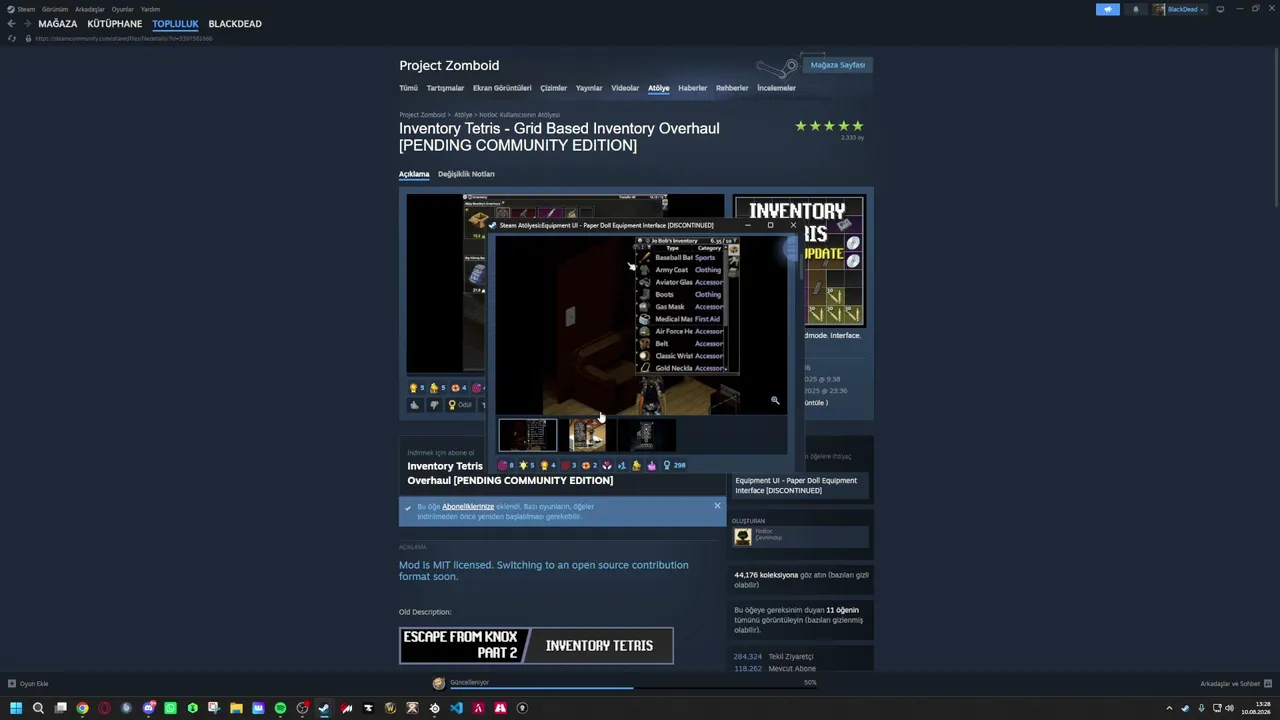The image size is (1280, 720).
Task: Click the Arkadaşlar ve Sohbet button
Action: [x=1235, y=684]
